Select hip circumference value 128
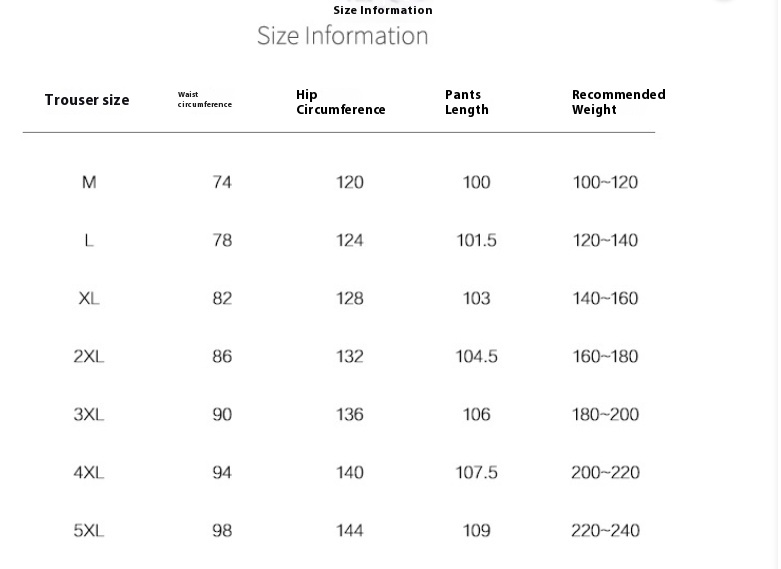This screenshot has width=781, height=569. (350, 298)
